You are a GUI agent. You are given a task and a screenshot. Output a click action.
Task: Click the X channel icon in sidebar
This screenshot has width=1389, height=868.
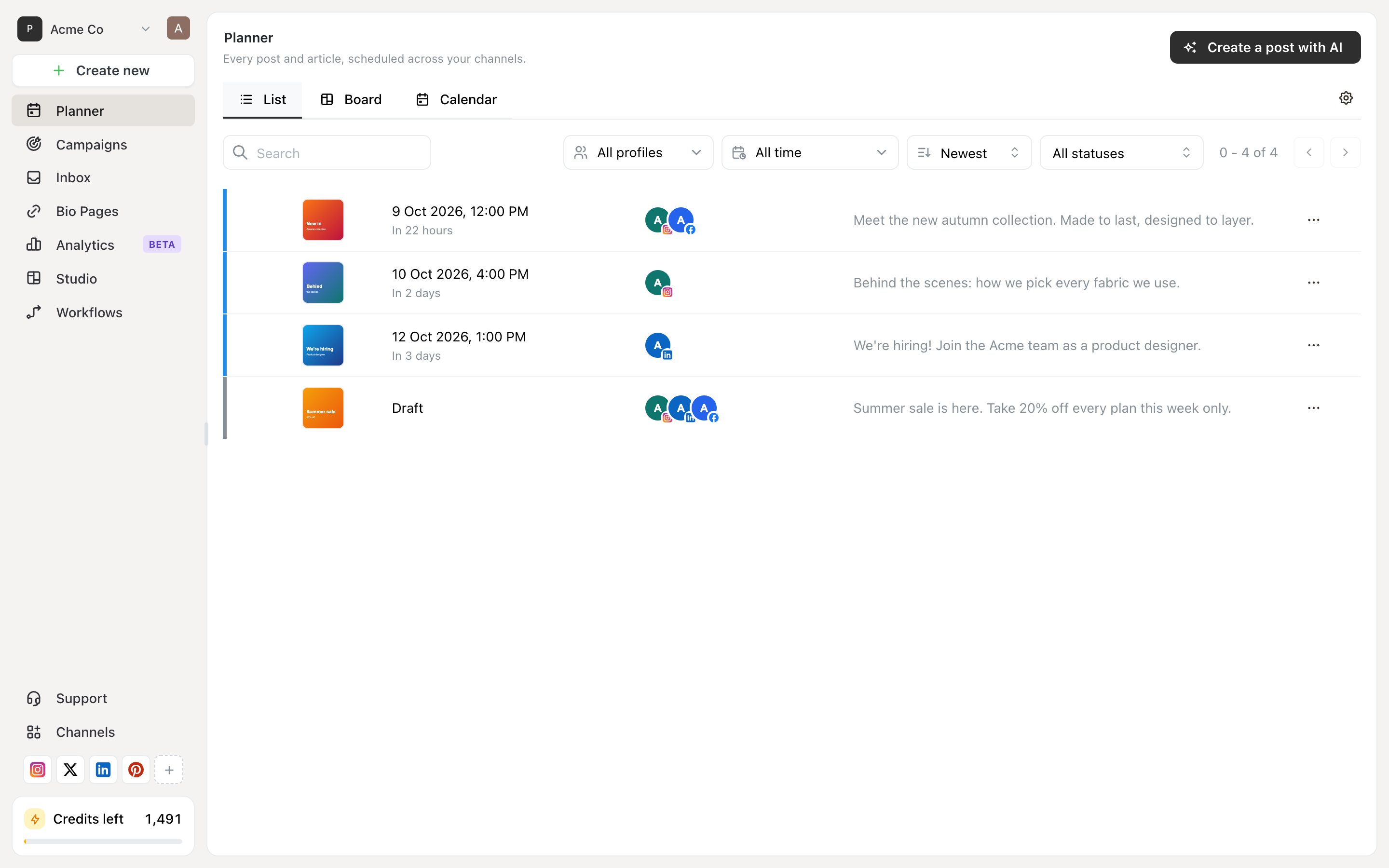pos(70,770)
